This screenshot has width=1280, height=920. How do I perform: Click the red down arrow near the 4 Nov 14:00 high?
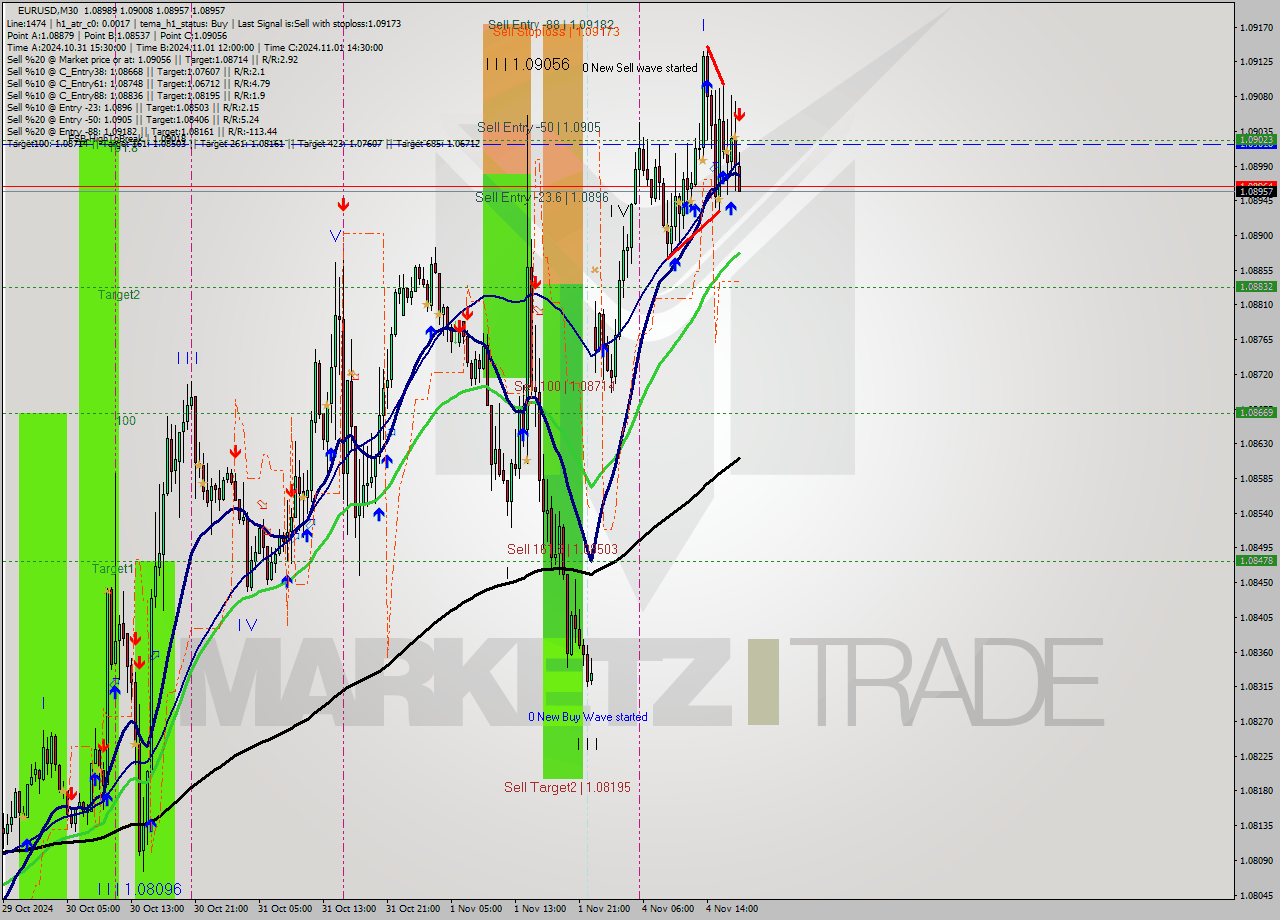point(739,114)
